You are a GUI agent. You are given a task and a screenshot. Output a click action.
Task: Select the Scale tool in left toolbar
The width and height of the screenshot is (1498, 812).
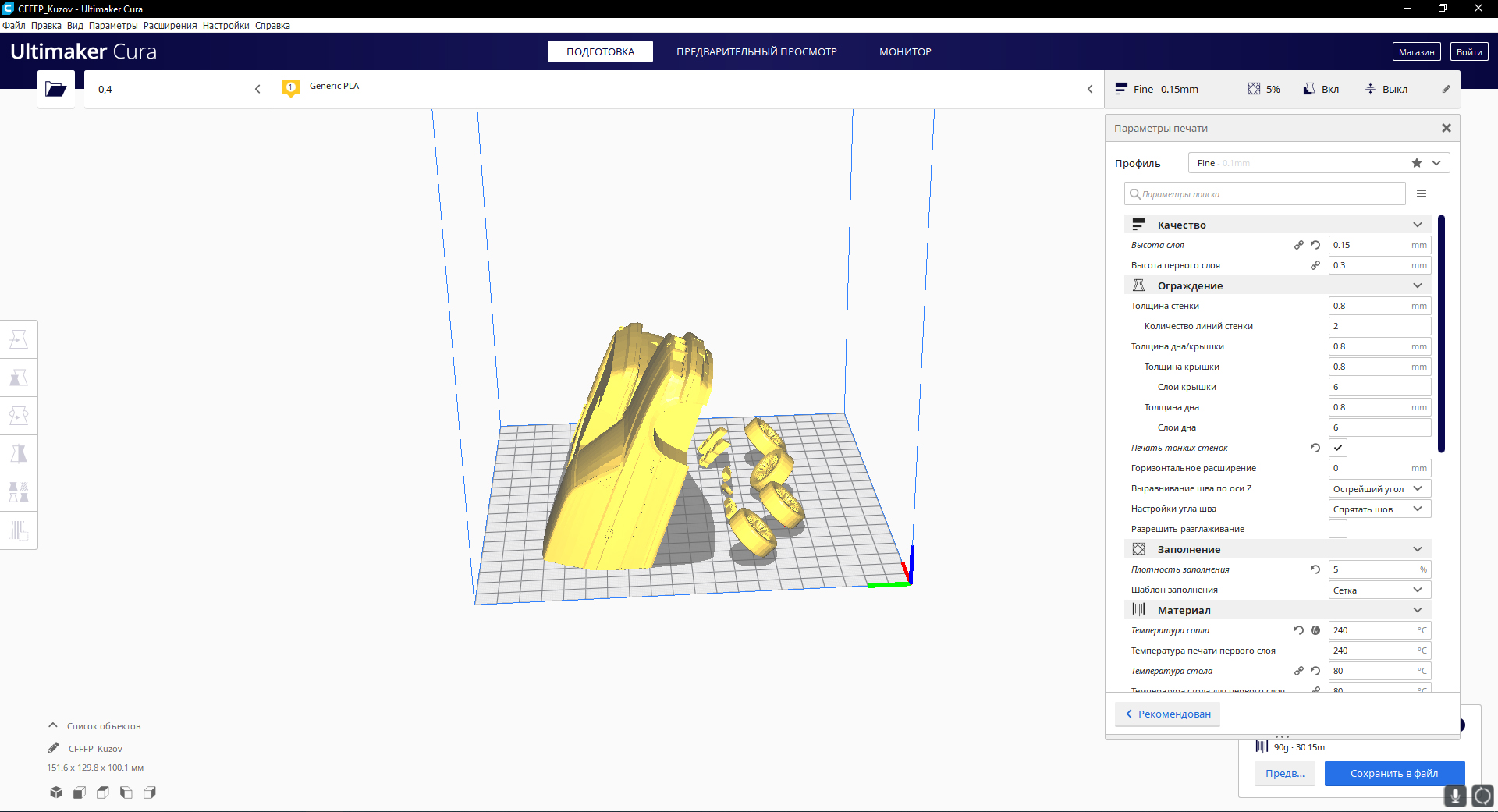pos(19,378)
